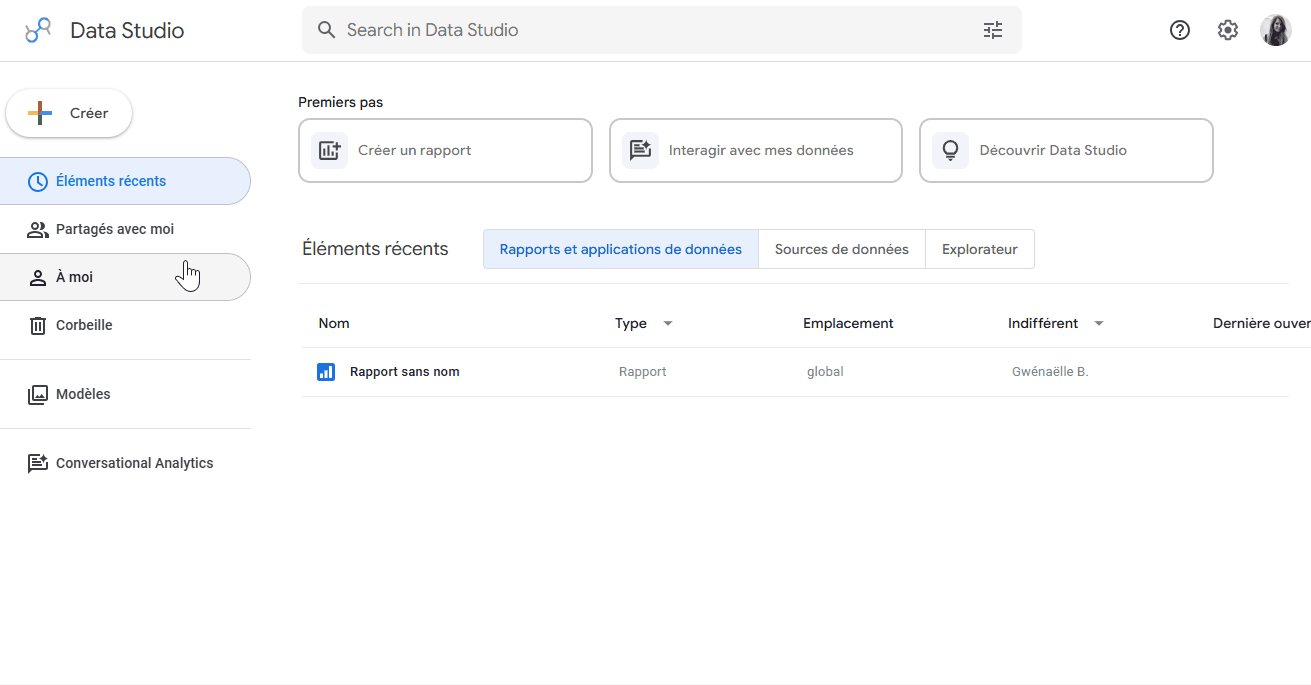Viewport: 1311px width, 685px height.
Task: Open Corbeille in sidebar
Action: pyautogui.click(x=125, y=325)
